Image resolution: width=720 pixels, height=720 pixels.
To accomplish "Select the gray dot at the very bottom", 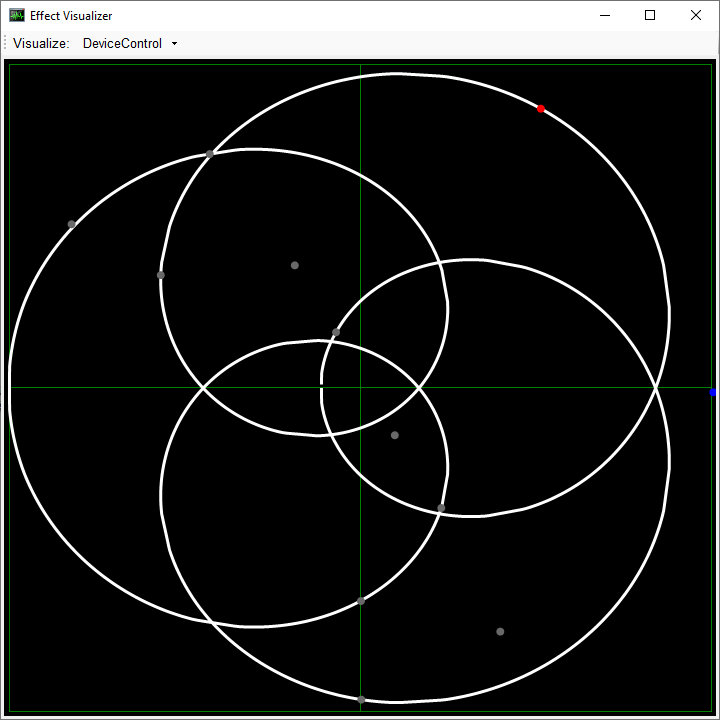I will [x=361, y=699].
